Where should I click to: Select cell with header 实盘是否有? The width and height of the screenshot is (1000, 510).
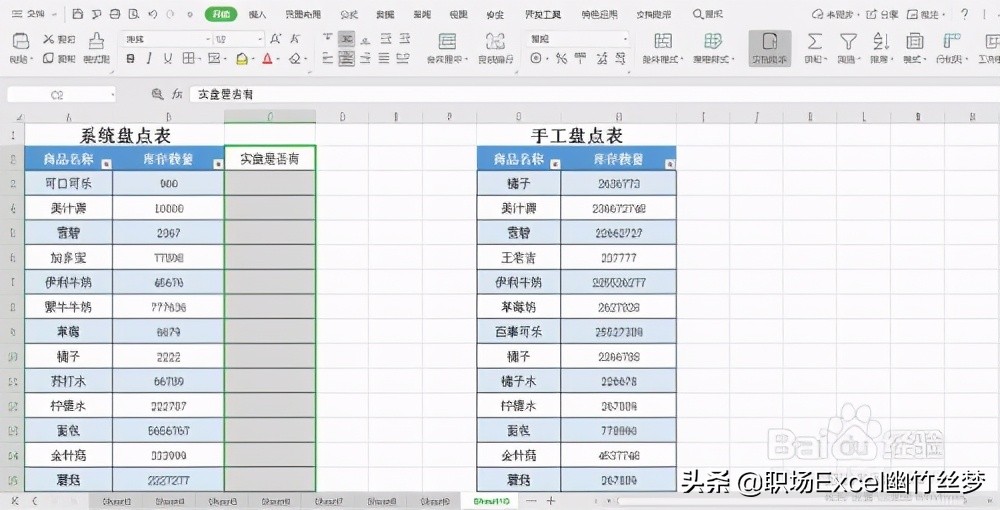tap(270, 158)
